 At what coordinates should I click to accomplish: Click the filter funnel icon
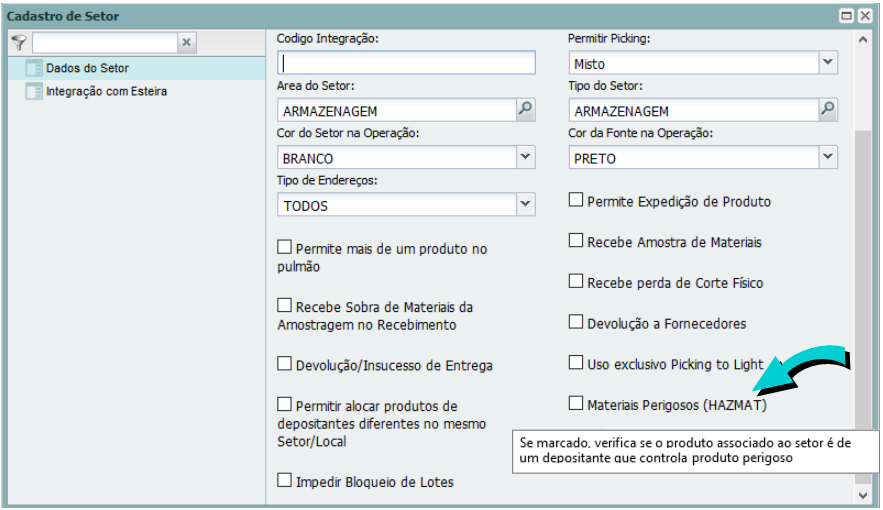coord(18,42)
